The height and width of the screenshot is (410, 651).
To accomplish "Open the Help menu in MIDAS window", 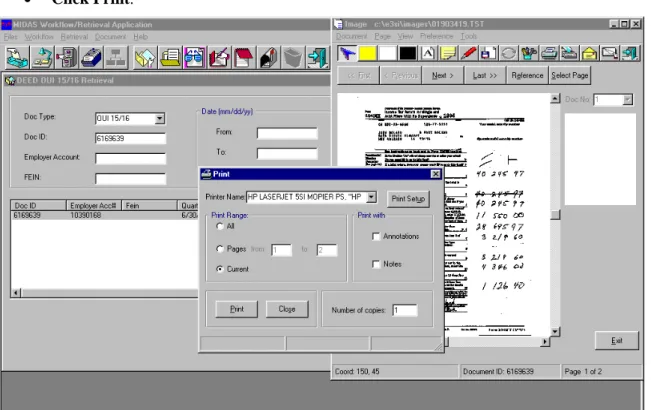I will tap(140, 37).
